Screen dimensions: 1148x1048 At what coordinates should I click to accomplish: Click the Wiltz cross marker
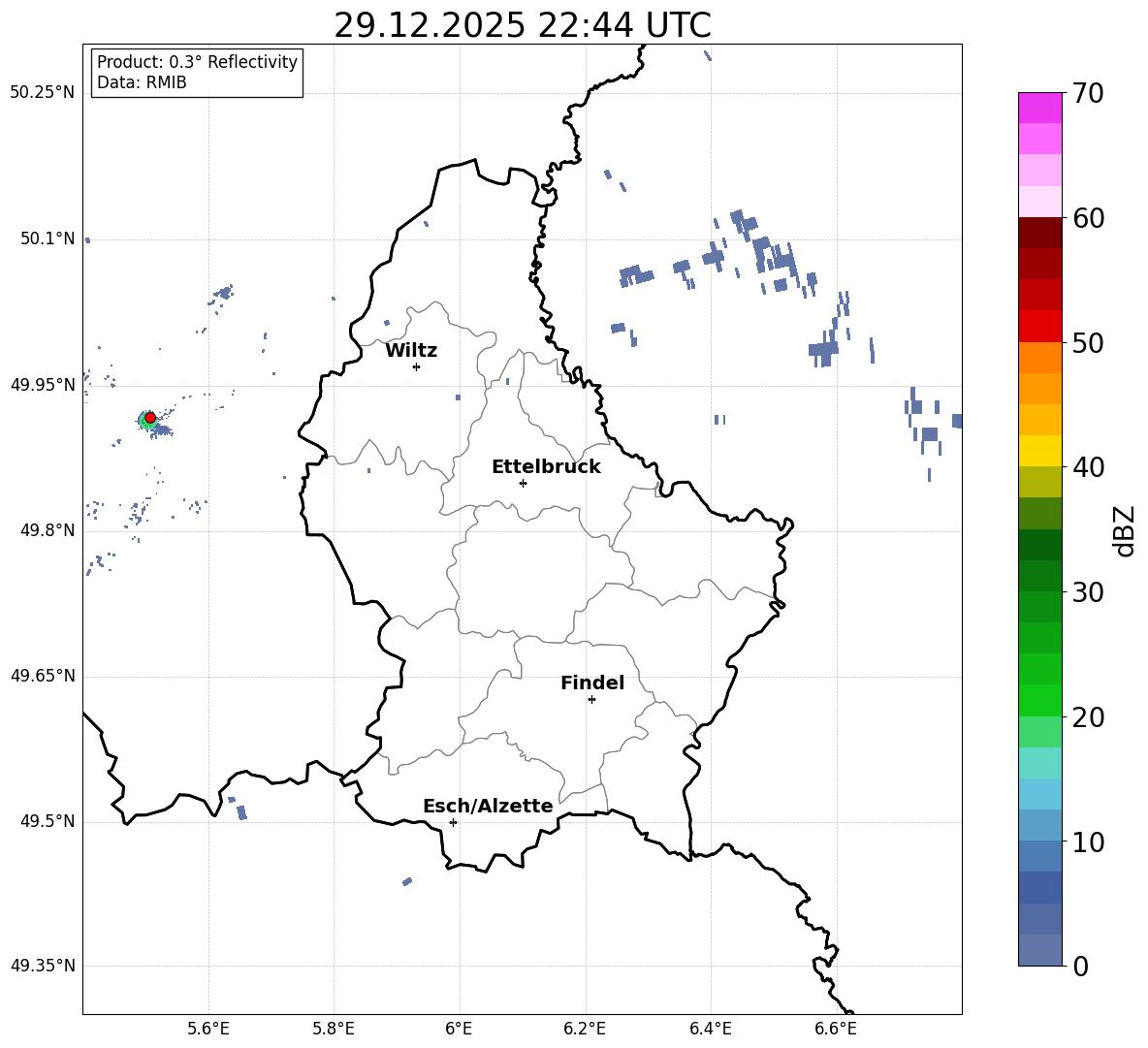pos(417,366)
